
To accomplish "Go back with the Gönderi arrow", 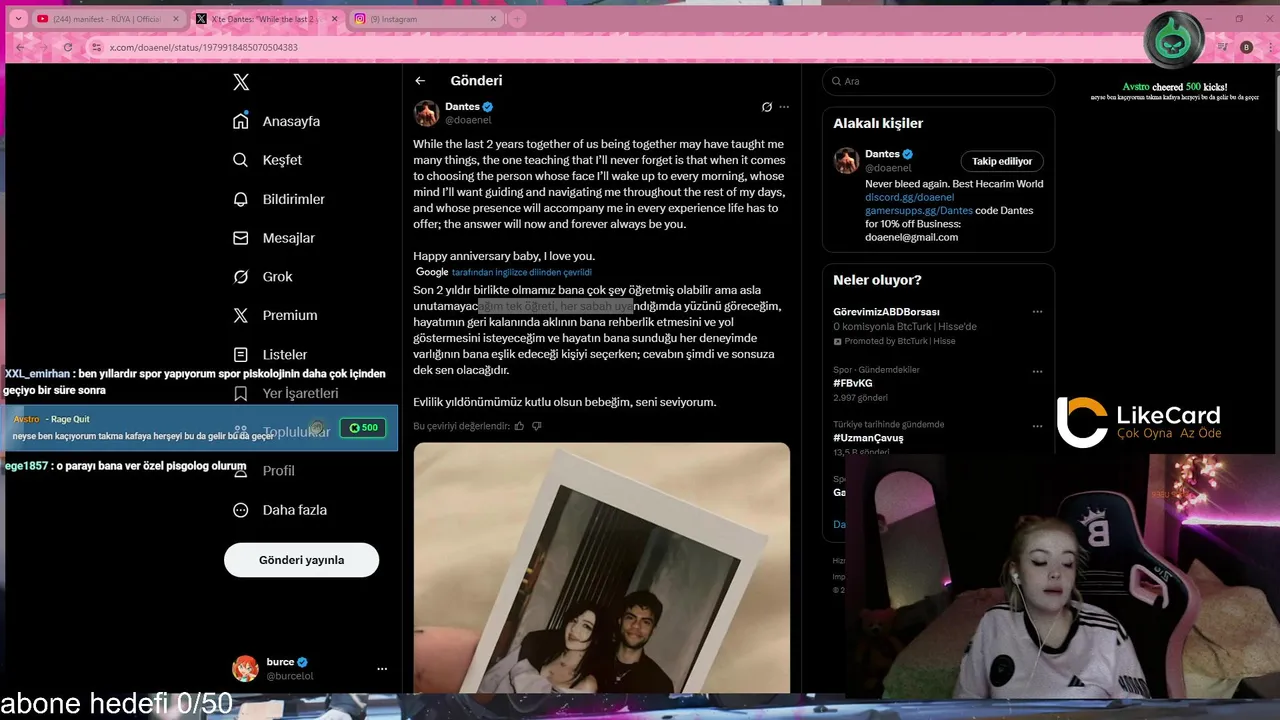I will point(420,81).
